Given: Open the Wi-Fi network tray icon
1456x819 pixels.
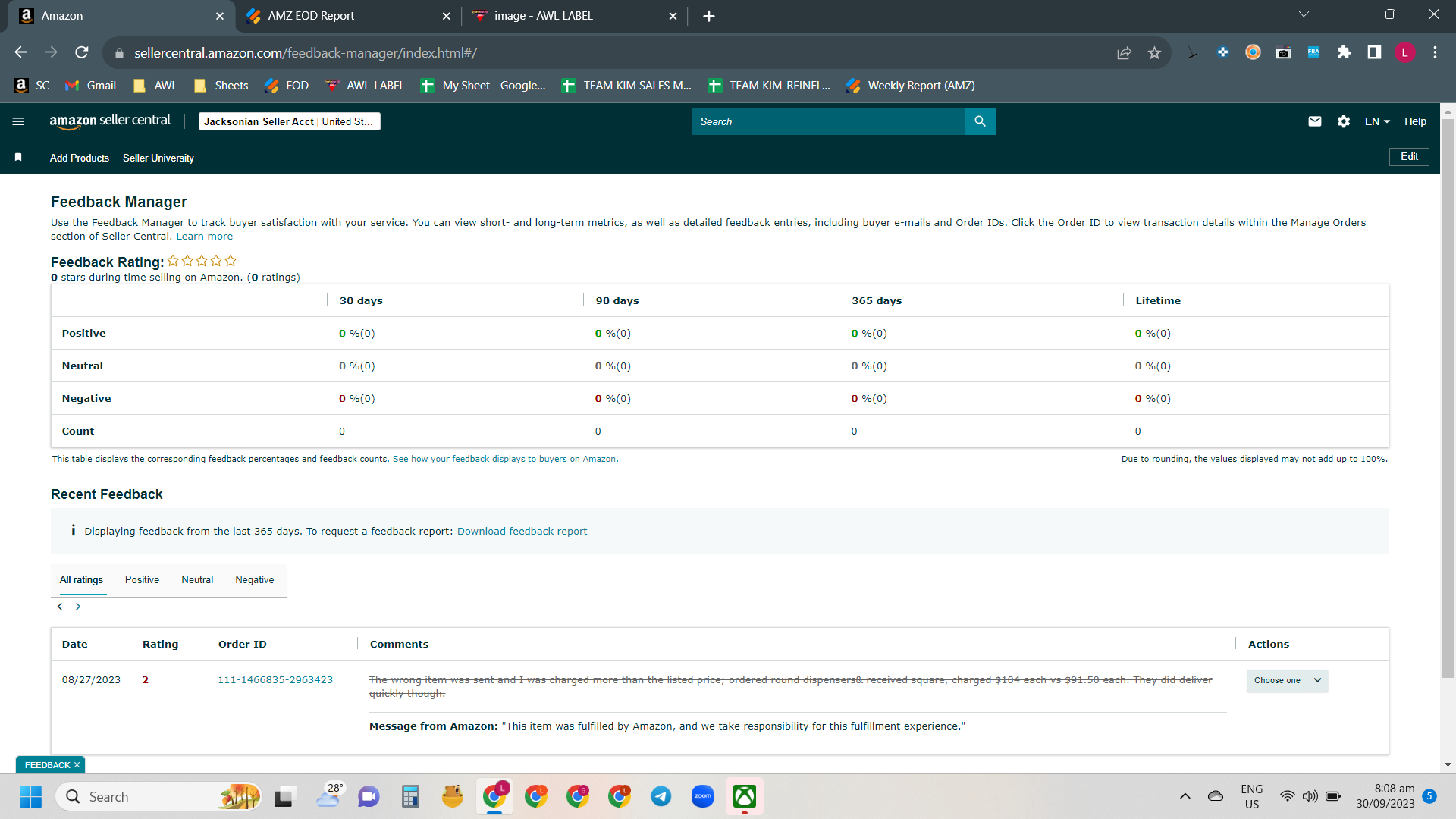Looking at the screenshot, I should coord(1287,796).
